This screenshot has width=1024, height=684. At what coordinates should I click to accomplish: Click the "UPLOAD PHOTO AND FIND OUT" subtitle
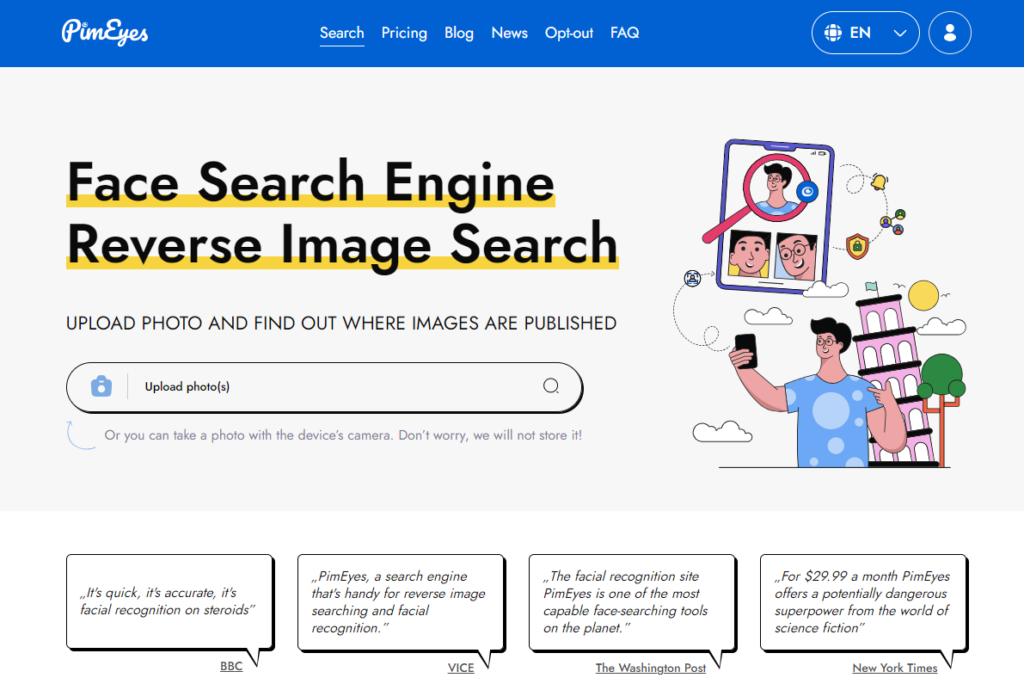coord(342,323)
